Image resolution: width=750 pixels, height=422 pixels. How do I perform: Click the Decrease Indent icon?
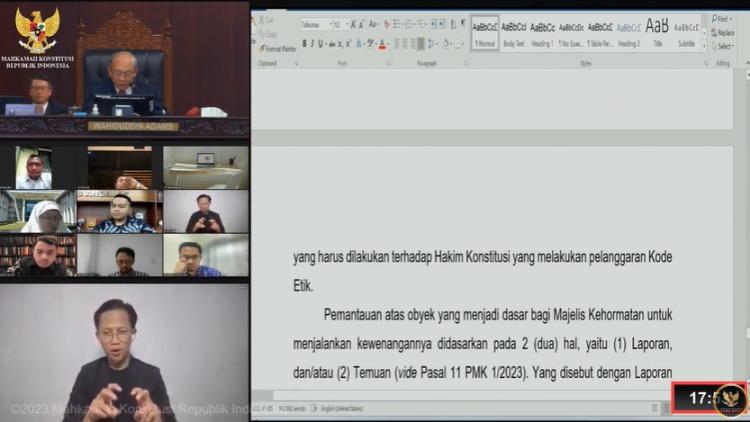tap(434, 24)
